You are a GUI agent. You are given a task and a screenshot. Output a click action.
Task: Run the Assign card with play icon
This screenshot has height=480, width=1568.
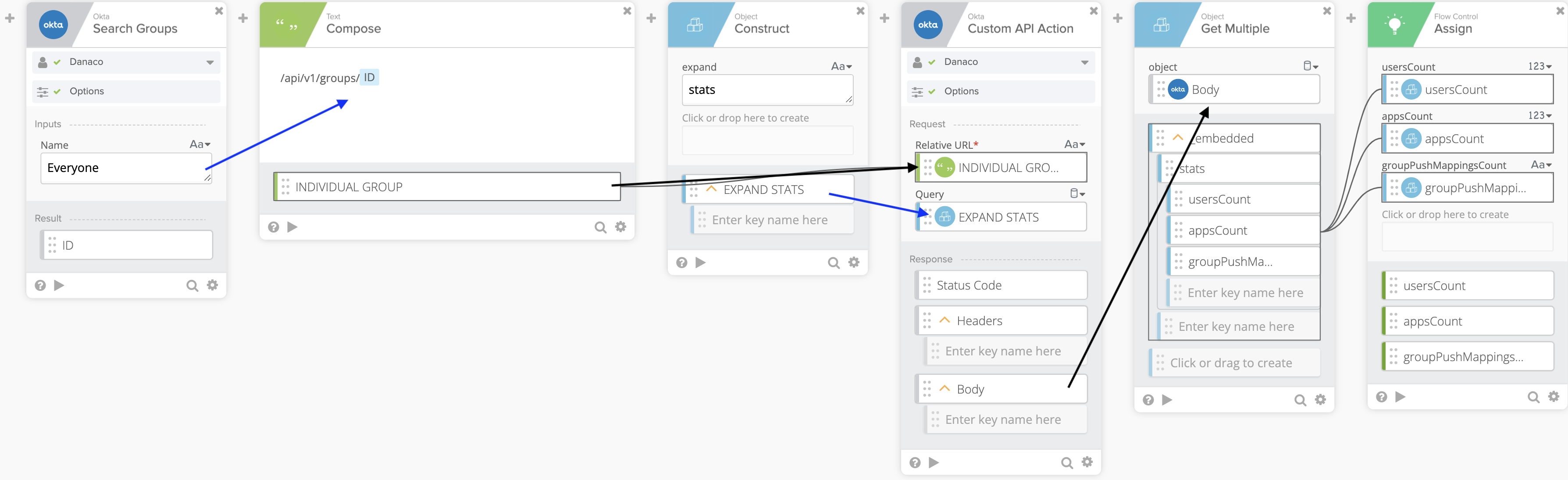[x=1400, y=397]
